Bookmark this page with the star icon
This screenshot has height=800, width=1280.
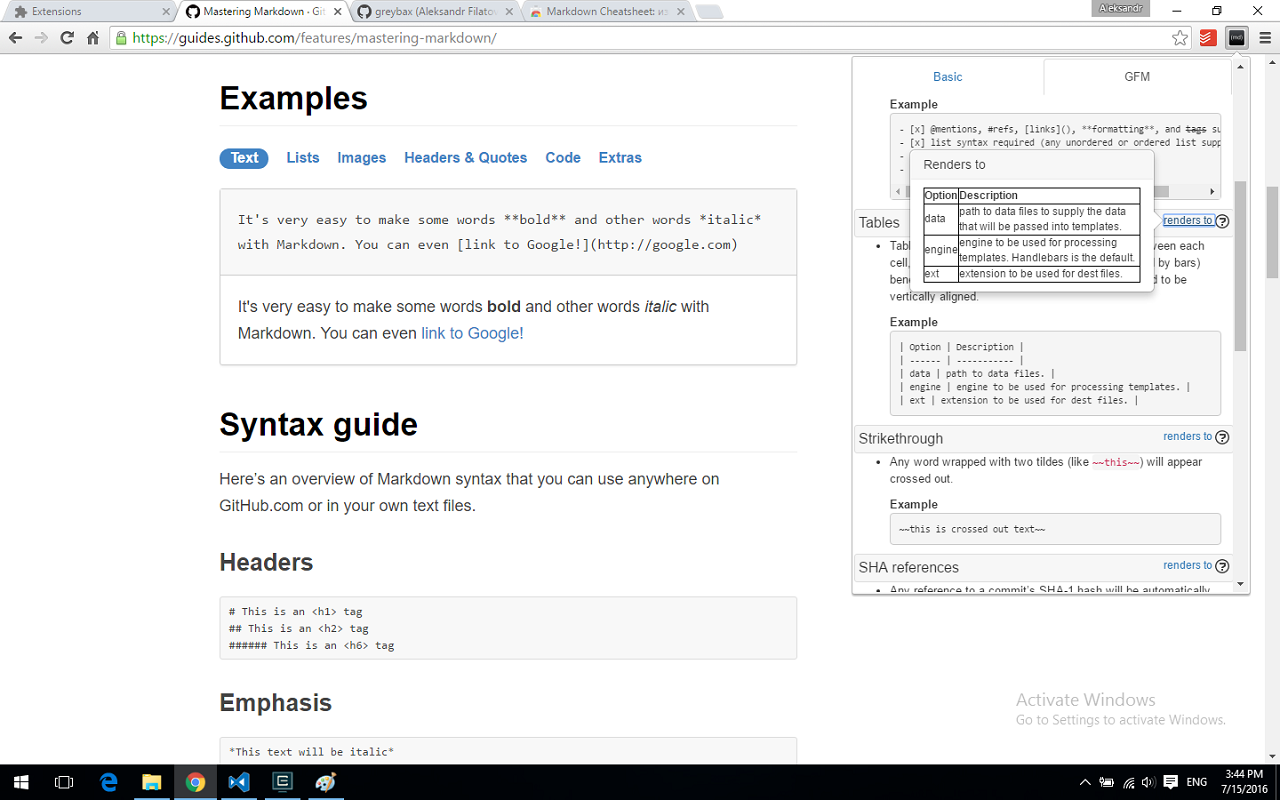point(1180,38)
